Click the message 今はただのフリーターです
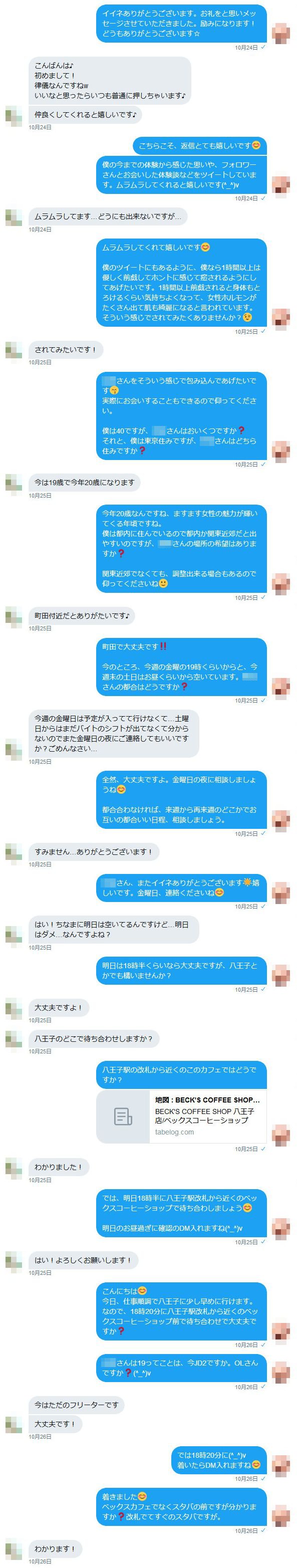This screenshot has width=297, height=1568. pyautogui.click(x=77, y=1405)
